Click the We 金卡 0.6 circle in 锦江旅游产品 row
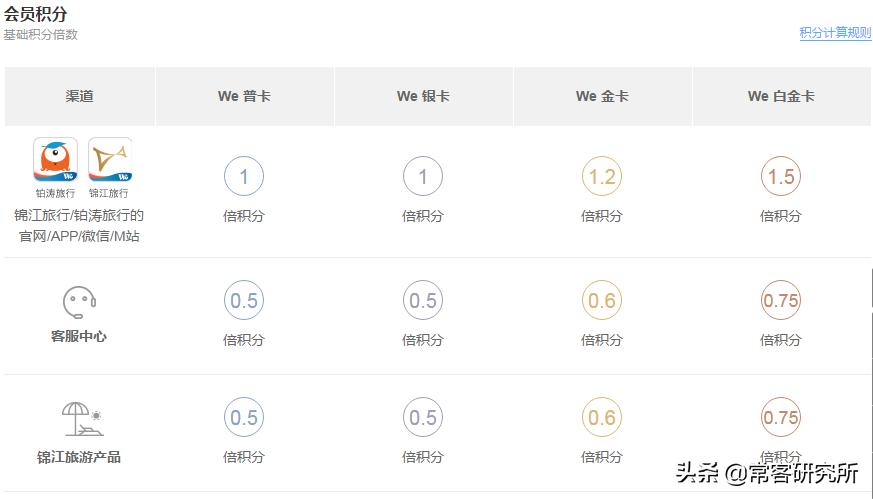The image size is (873, 499). (602, 418)
